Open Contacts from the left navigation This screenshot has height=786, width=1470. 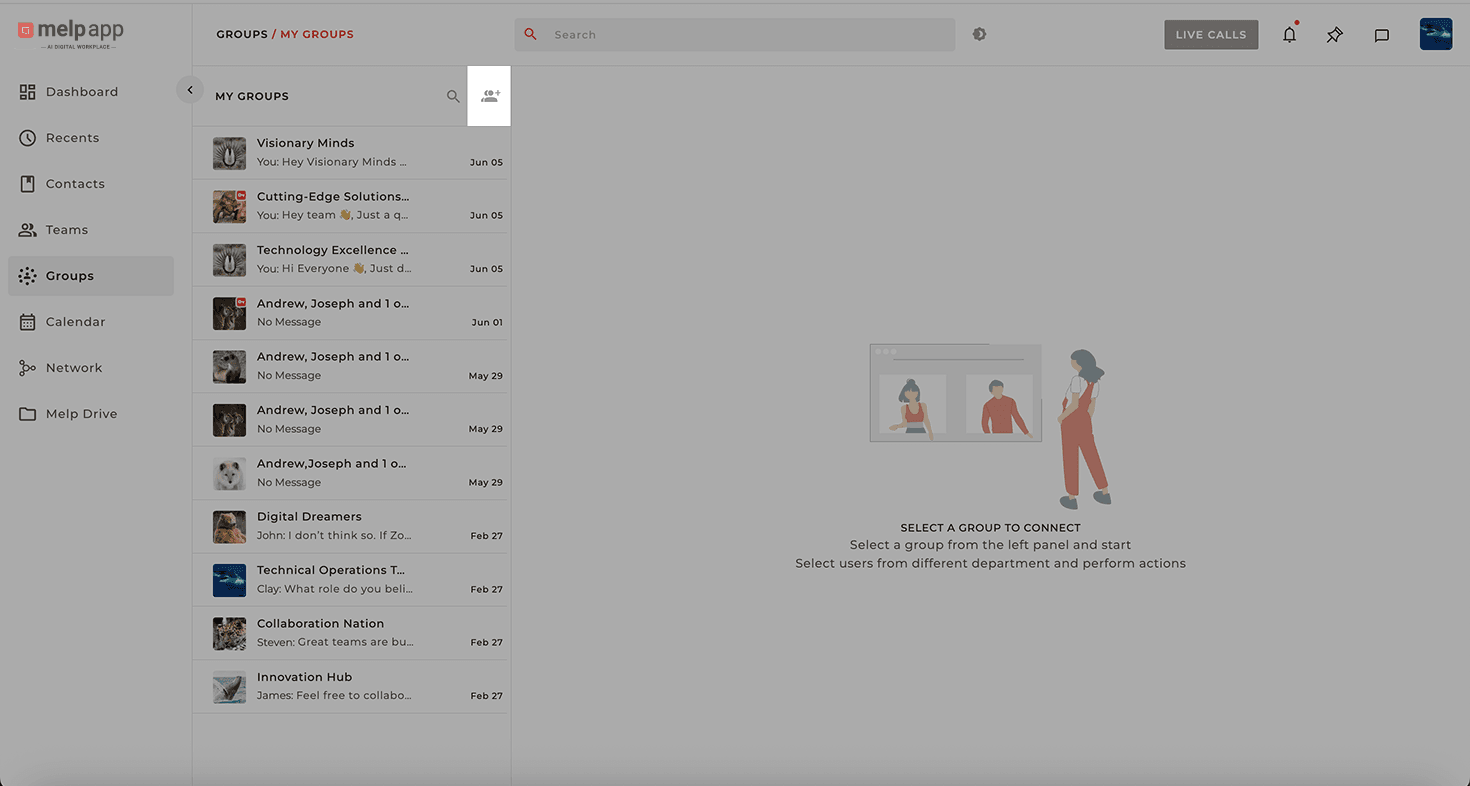pyautogui.click(x=75, y=183)
